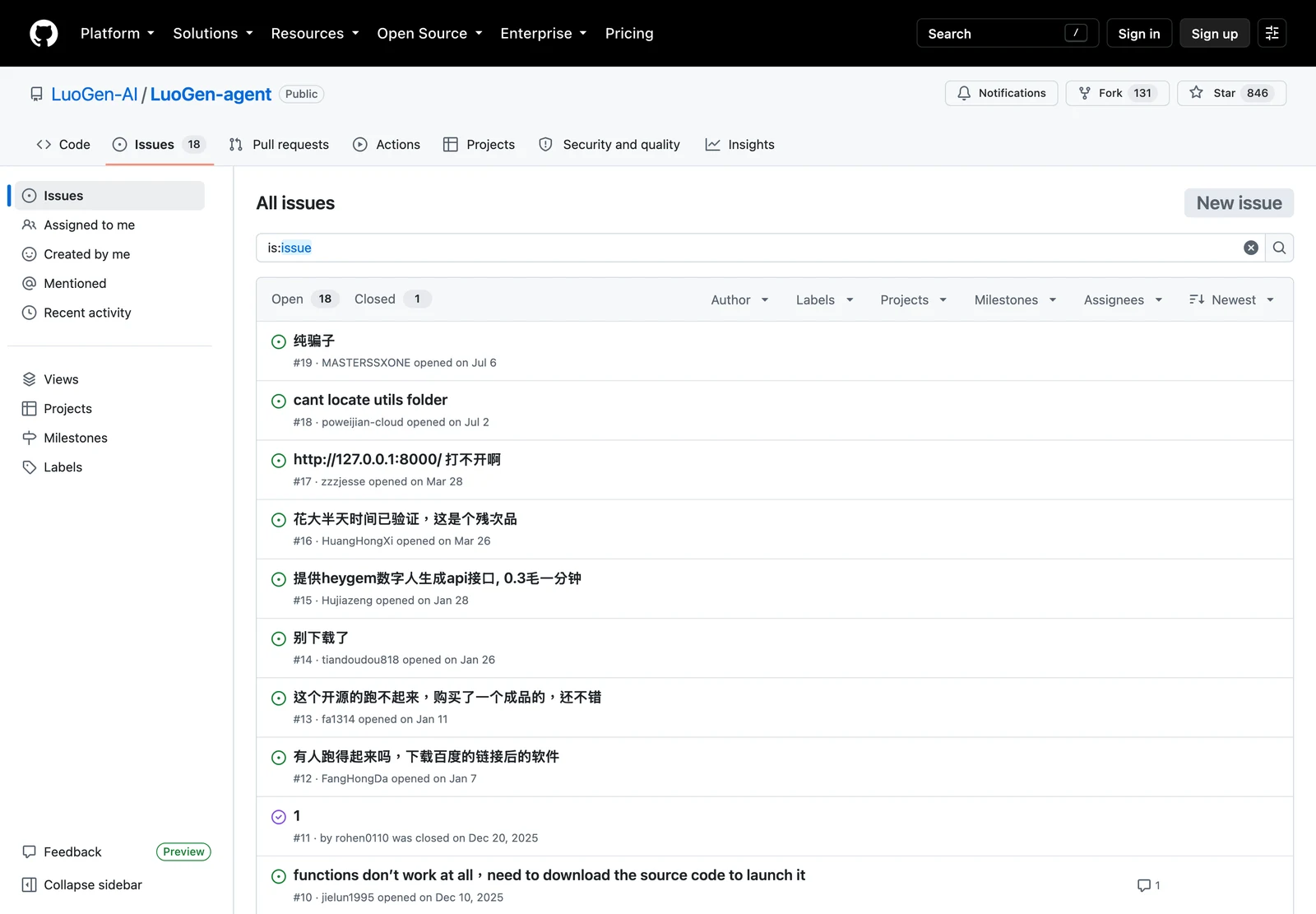Open issue 'http://127.0.0.1:8000/ 打不开啊'
The height and width of the screenshot is (914, 1316).
[396, 459]
